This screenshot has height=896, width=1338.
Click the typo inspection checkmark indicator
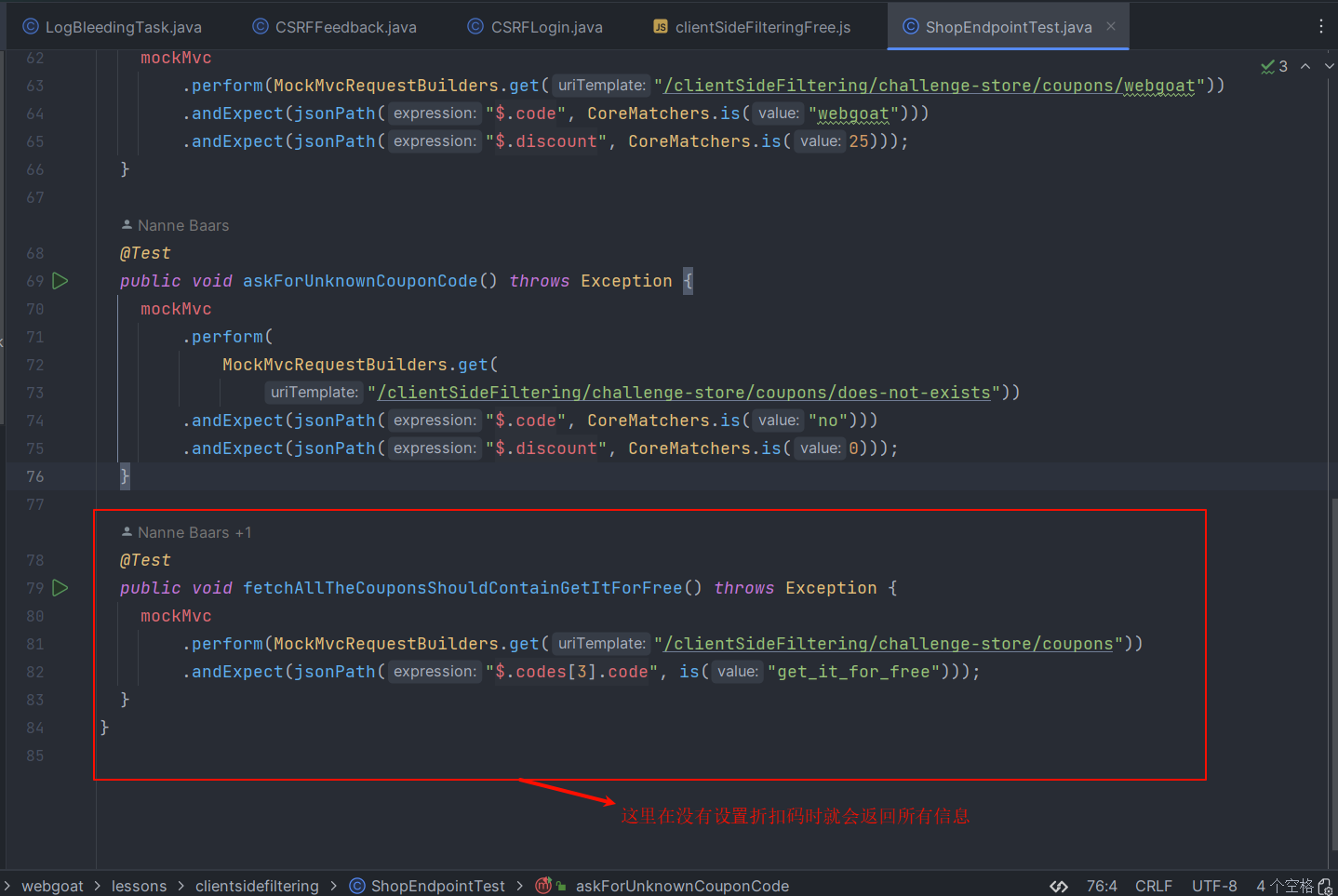pos(1274,66)
